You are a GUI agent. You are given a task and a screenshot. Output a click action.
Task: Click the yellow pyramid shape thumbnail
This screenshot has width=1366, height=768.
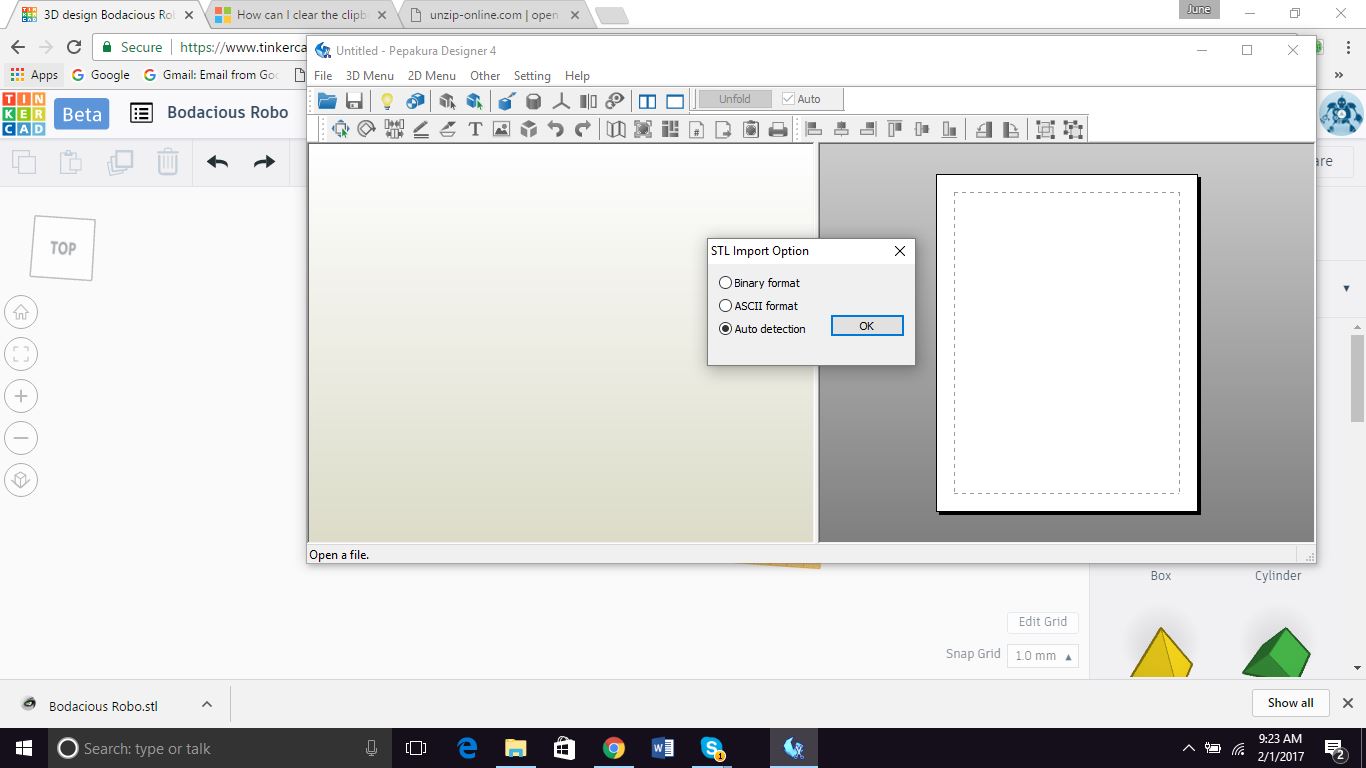[x=1161, y=652]
